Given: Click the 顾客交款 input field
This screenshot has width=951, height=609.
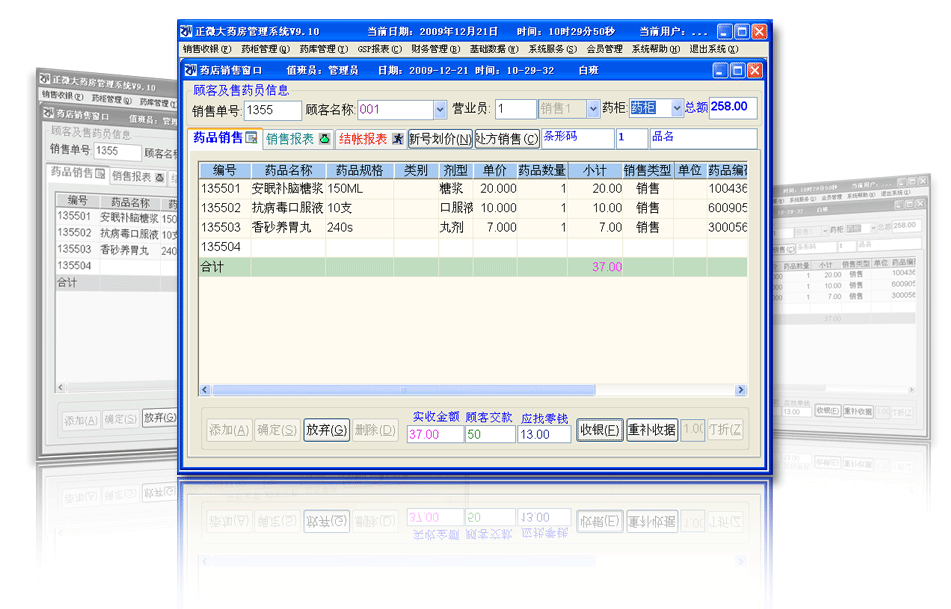Looking at the screenshot, I should [490, 434].
